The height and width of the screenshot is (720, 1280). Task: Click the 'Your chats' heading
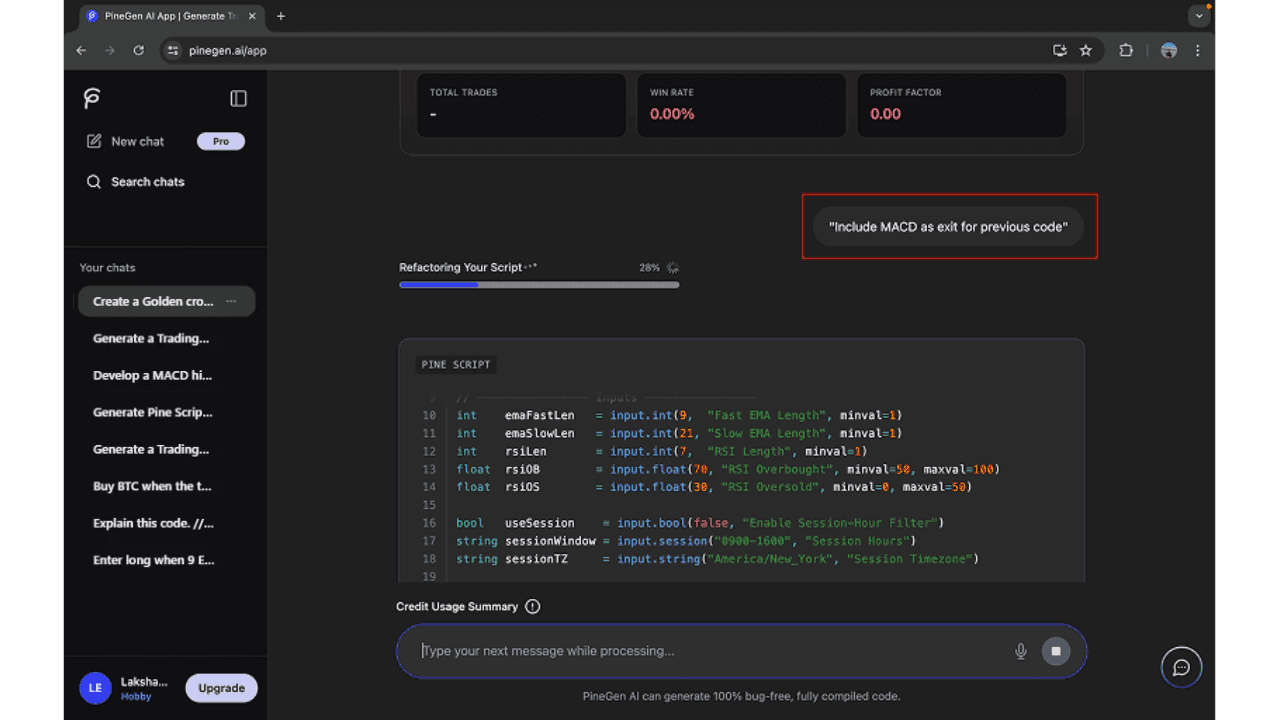[107, 268]
